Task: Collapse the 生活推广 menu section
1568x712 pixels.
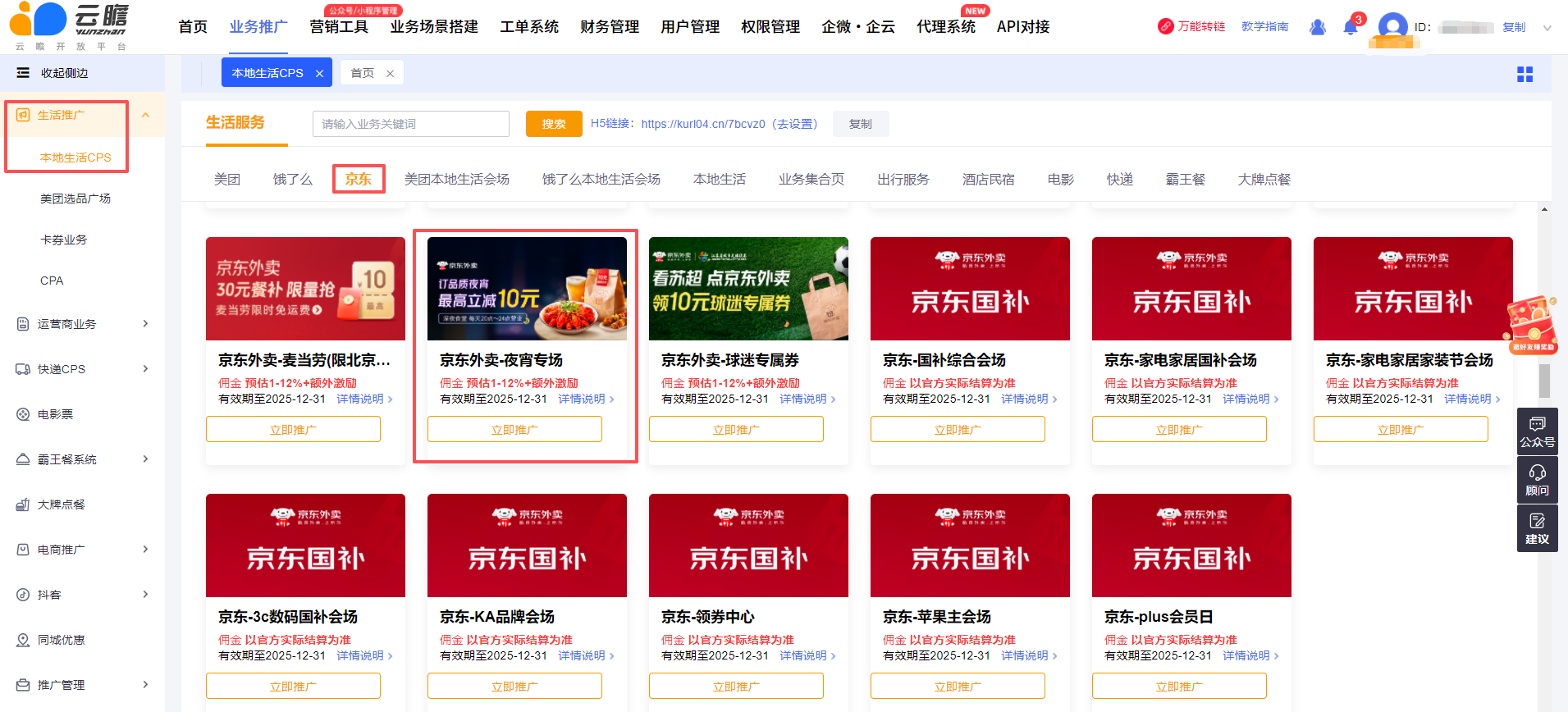Action: coord(145,115)
